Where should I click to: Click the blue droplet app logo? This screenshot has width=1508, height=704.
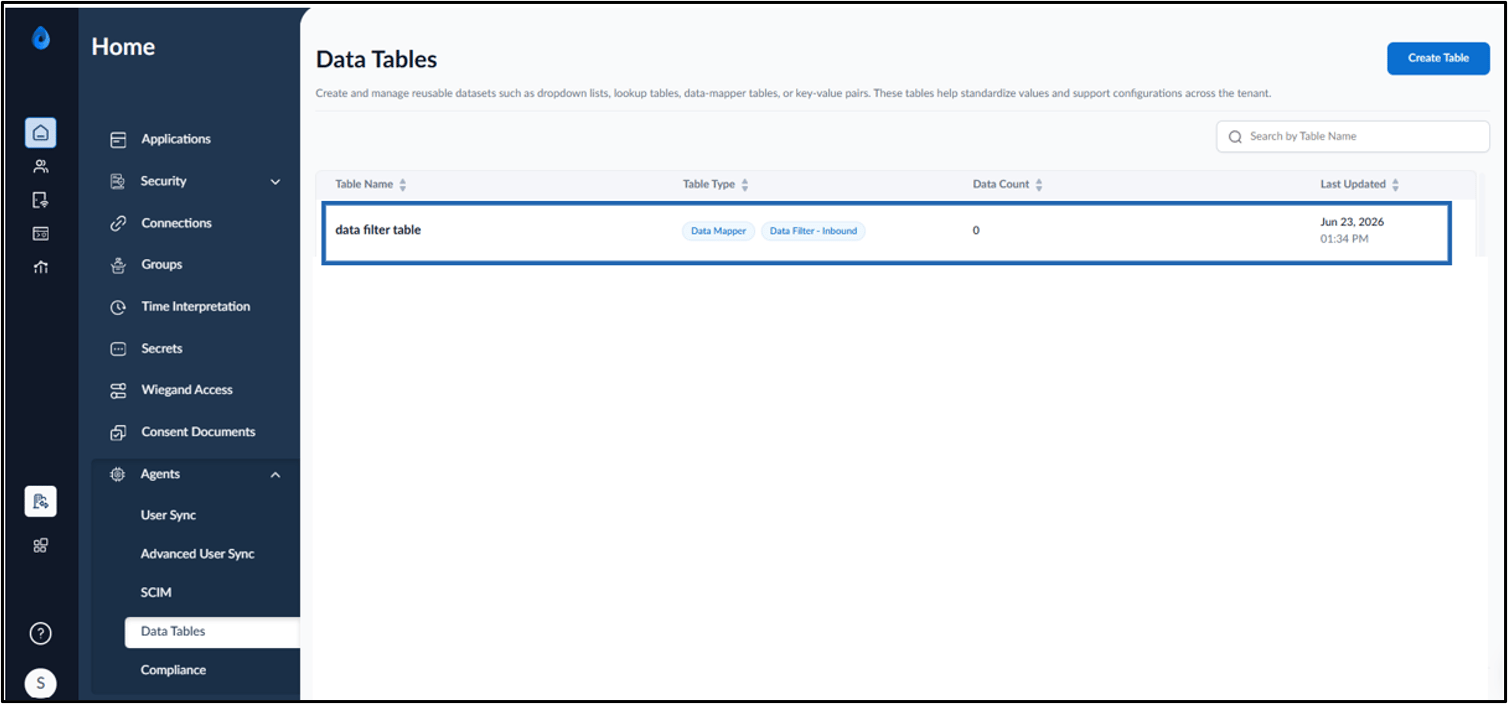tap(40, 38)
